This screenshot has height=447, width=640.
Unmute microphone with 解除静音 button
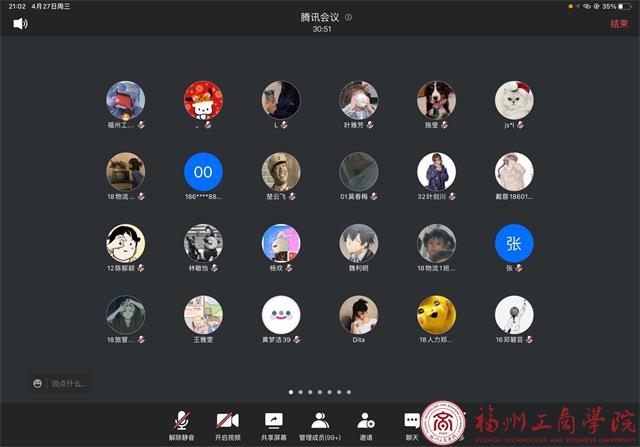tap(181, 425)
